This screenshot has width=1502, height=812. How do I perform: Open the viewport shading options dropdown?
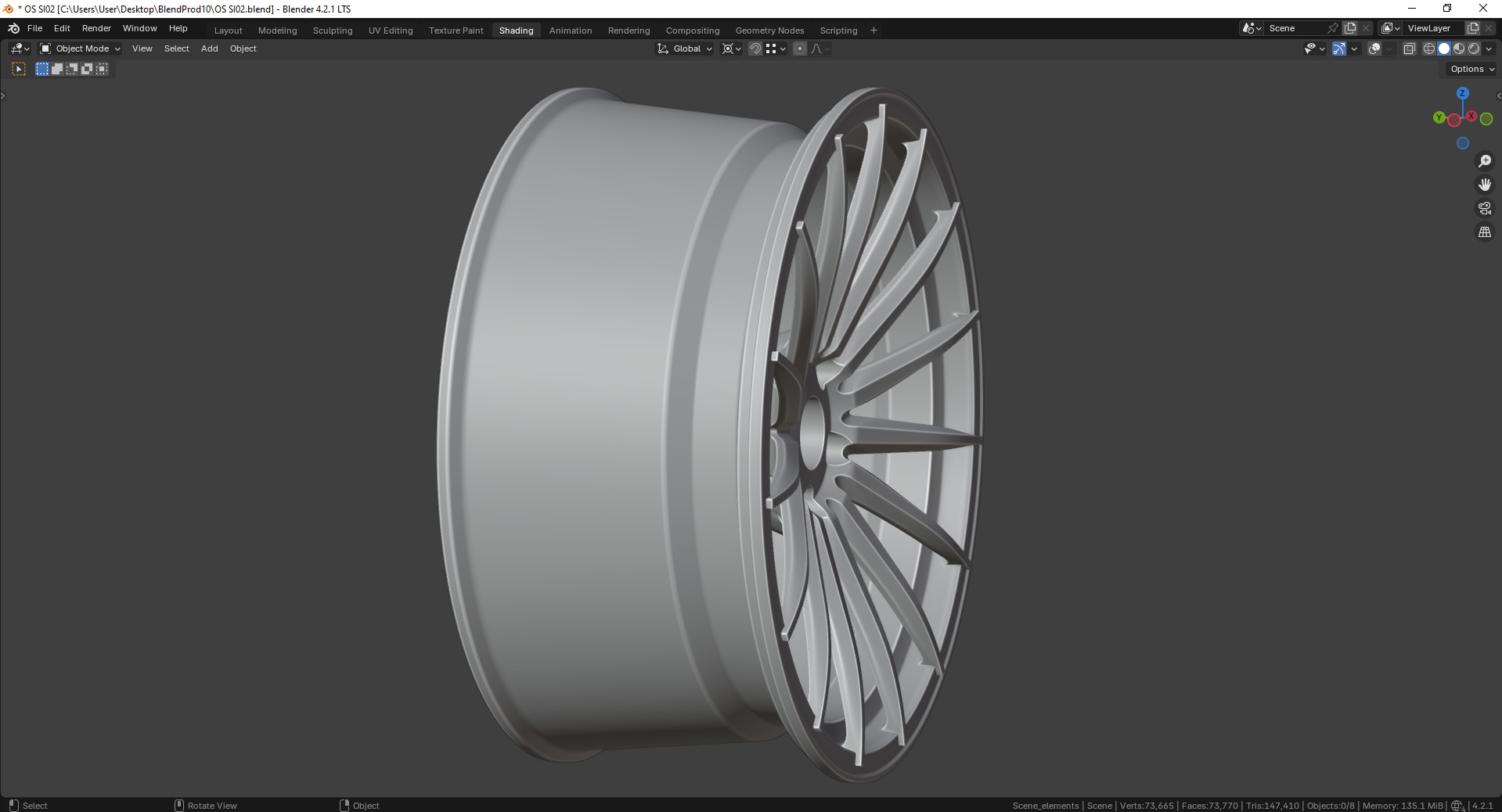(x=1489, y=49)
